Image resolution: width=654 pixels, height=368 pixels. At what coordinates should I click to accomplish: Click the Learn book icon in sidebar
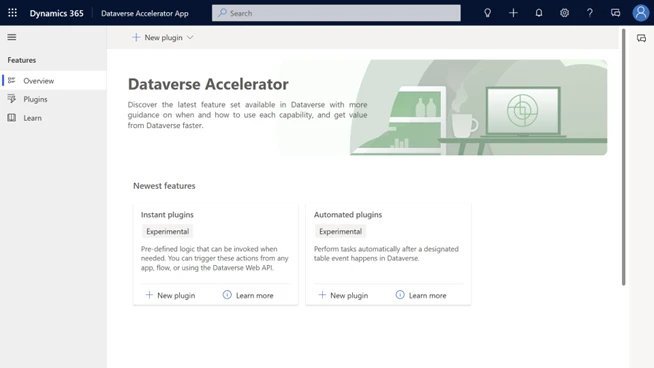pyautogui.click(x=12, y=118)
